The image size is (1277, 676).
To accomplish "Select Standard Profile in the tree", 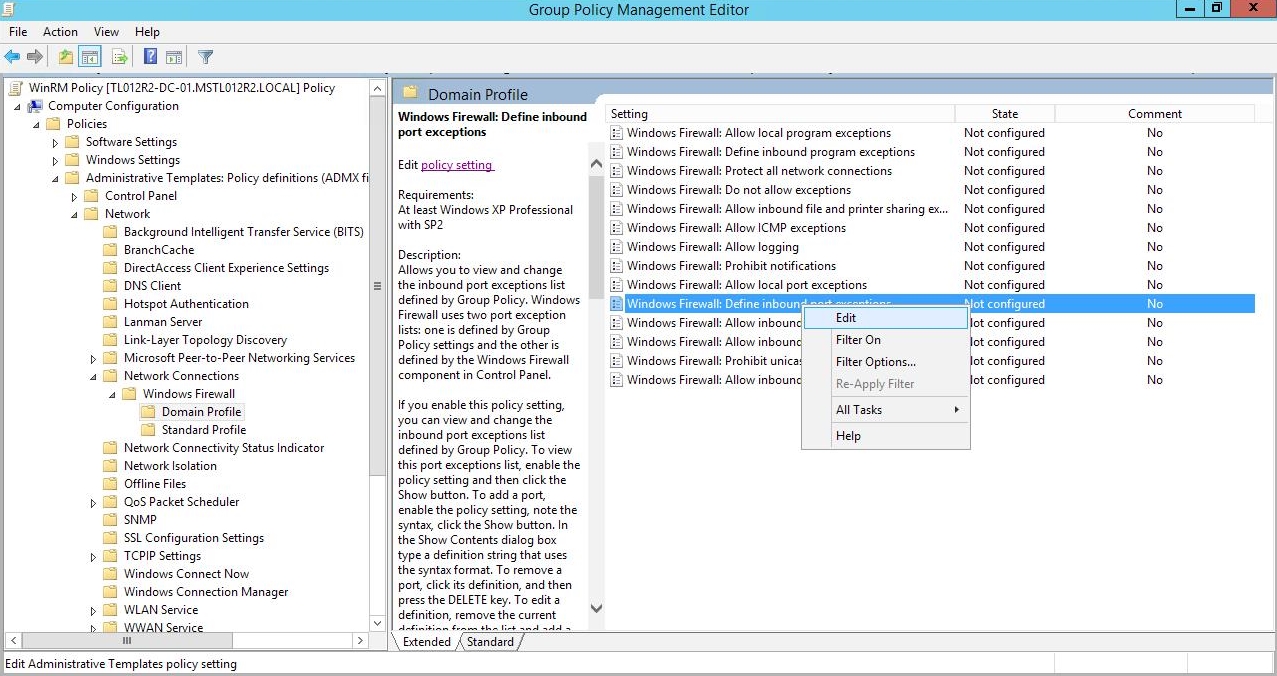I will 203,430.
